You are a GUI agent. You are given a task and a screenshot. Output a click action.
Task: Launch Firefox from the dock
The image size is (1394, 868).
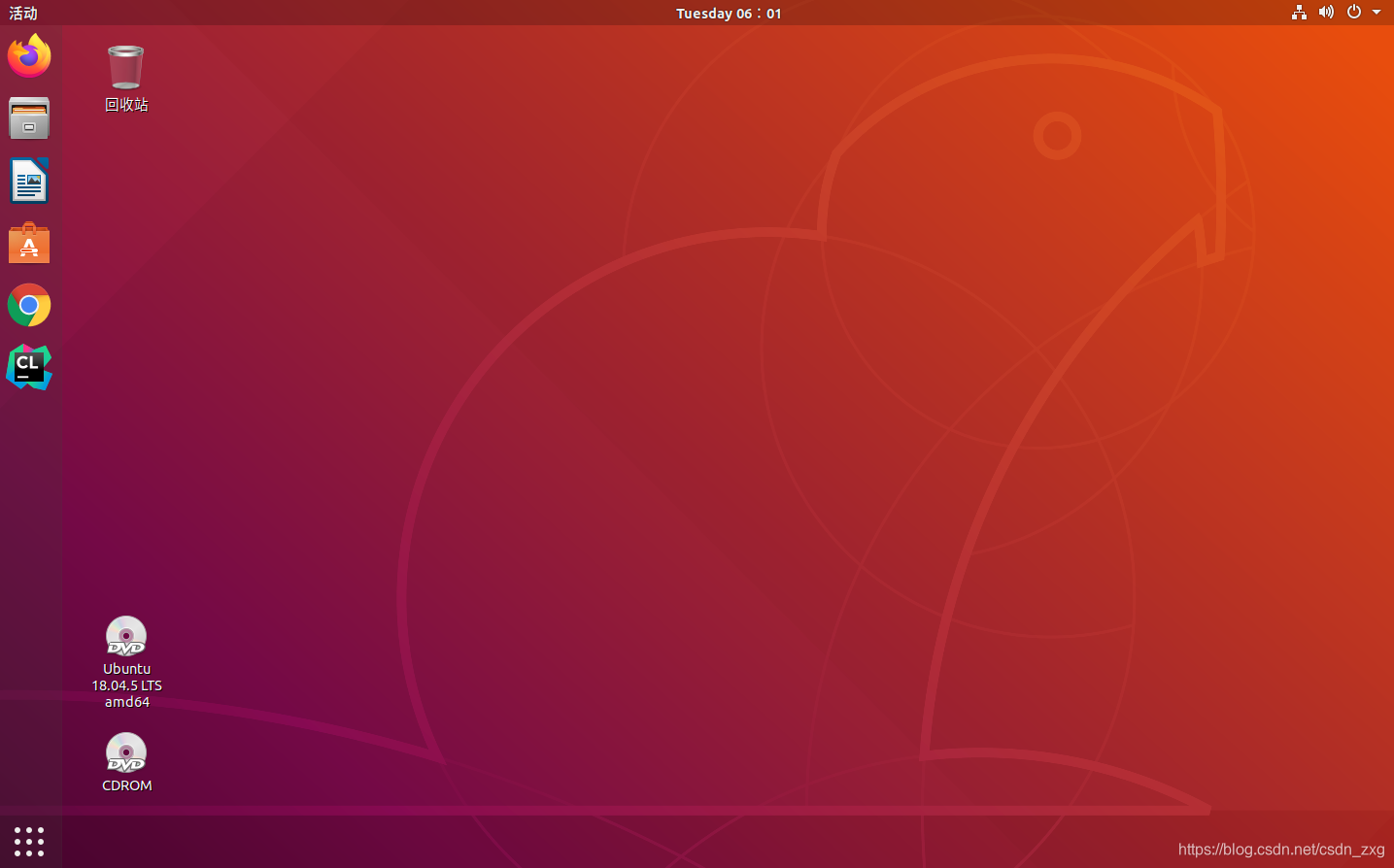(x=29, y=55)
